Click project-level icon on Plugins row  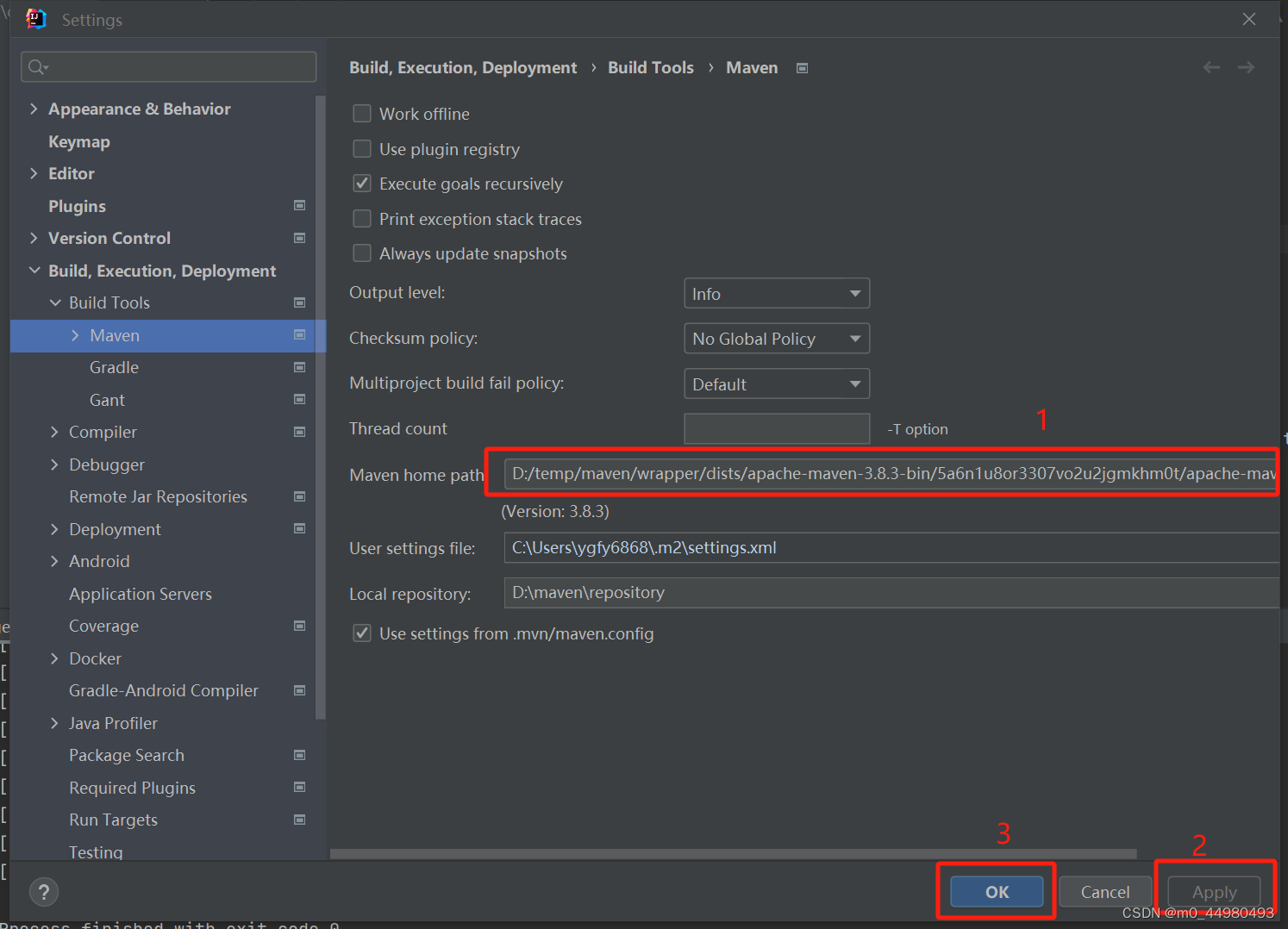(x=299, y=205)
